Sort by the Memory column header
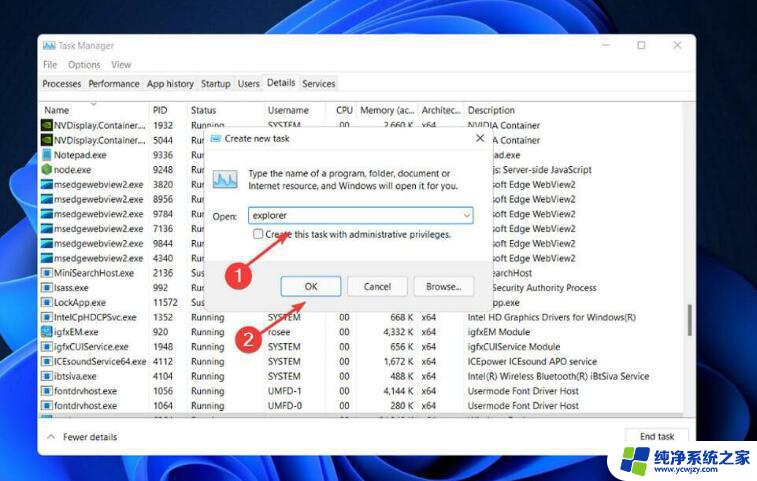The width and height of the screenshot is (757, 481). pos(387,110)
